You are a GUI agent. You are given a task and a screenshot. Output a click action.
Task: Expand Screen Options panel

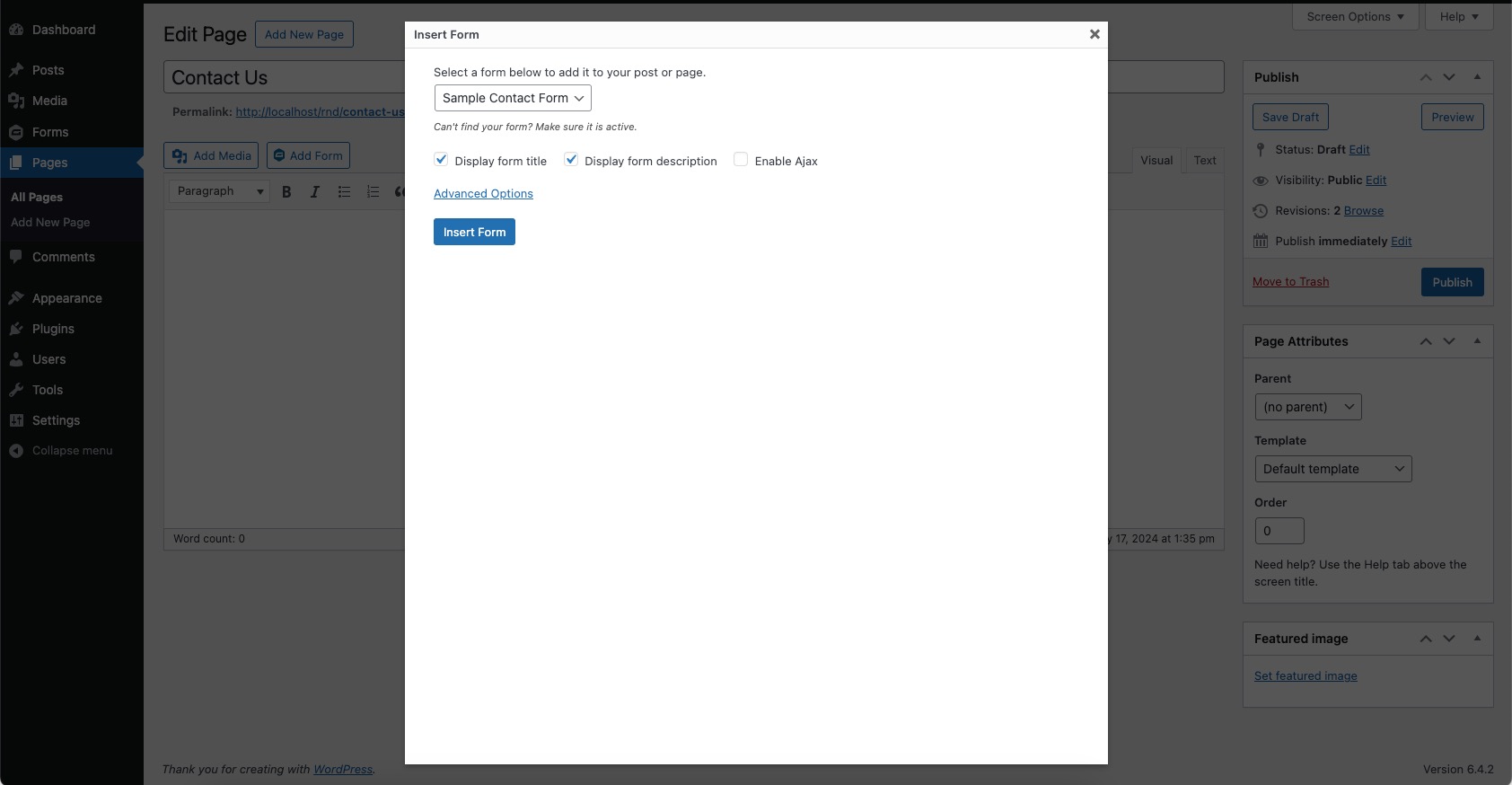(x=1356, y=16)
